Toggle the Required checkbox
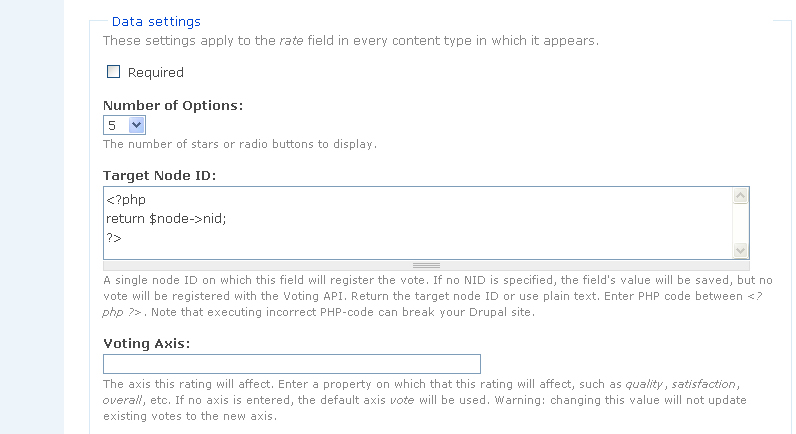 (113, 71)
